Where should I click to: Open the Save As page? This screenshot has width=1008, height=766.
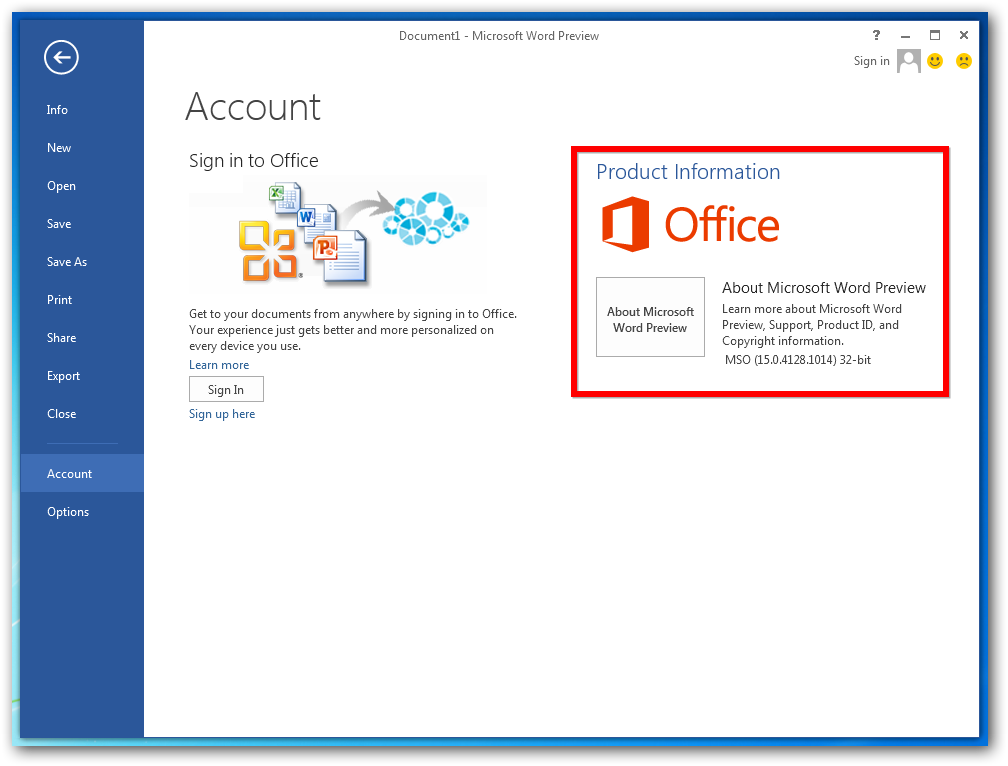coord(82,262)
